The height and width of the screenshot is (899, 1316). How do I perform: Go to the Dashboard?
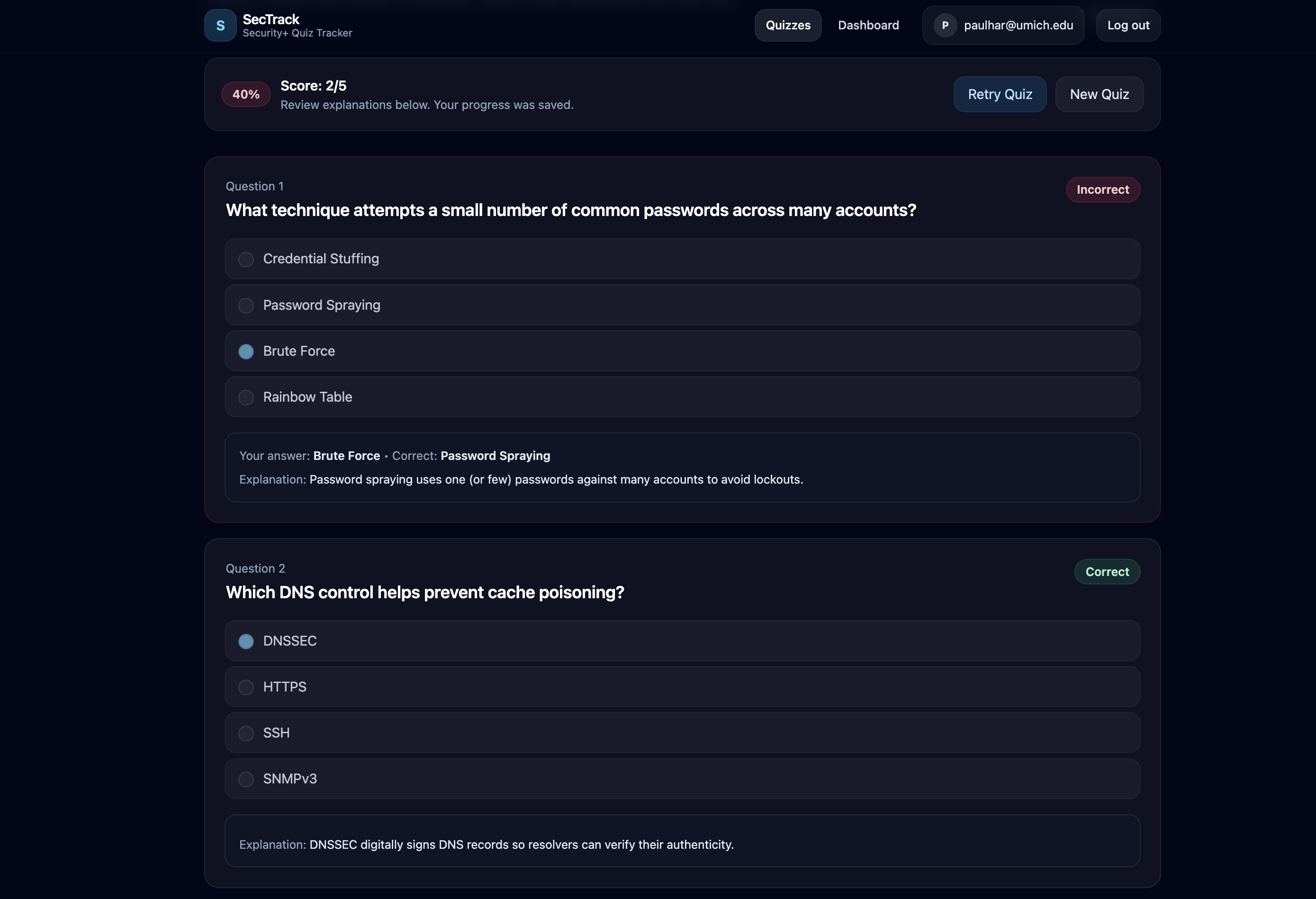click(868, 25)
